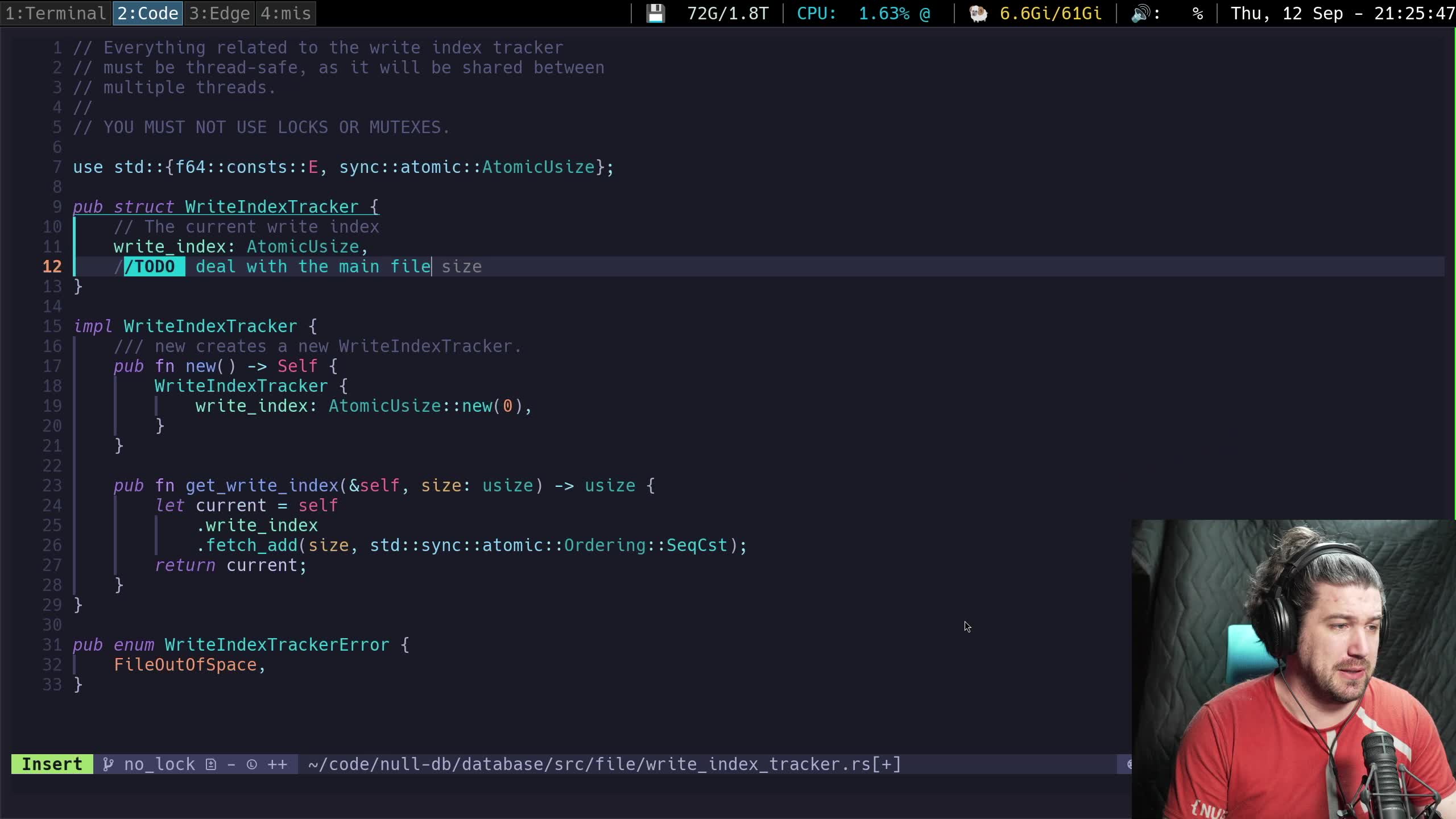Click the Ordering::SeqCst argument
The height and width of the screenshot is (819, 1456).
pos(646,545)
